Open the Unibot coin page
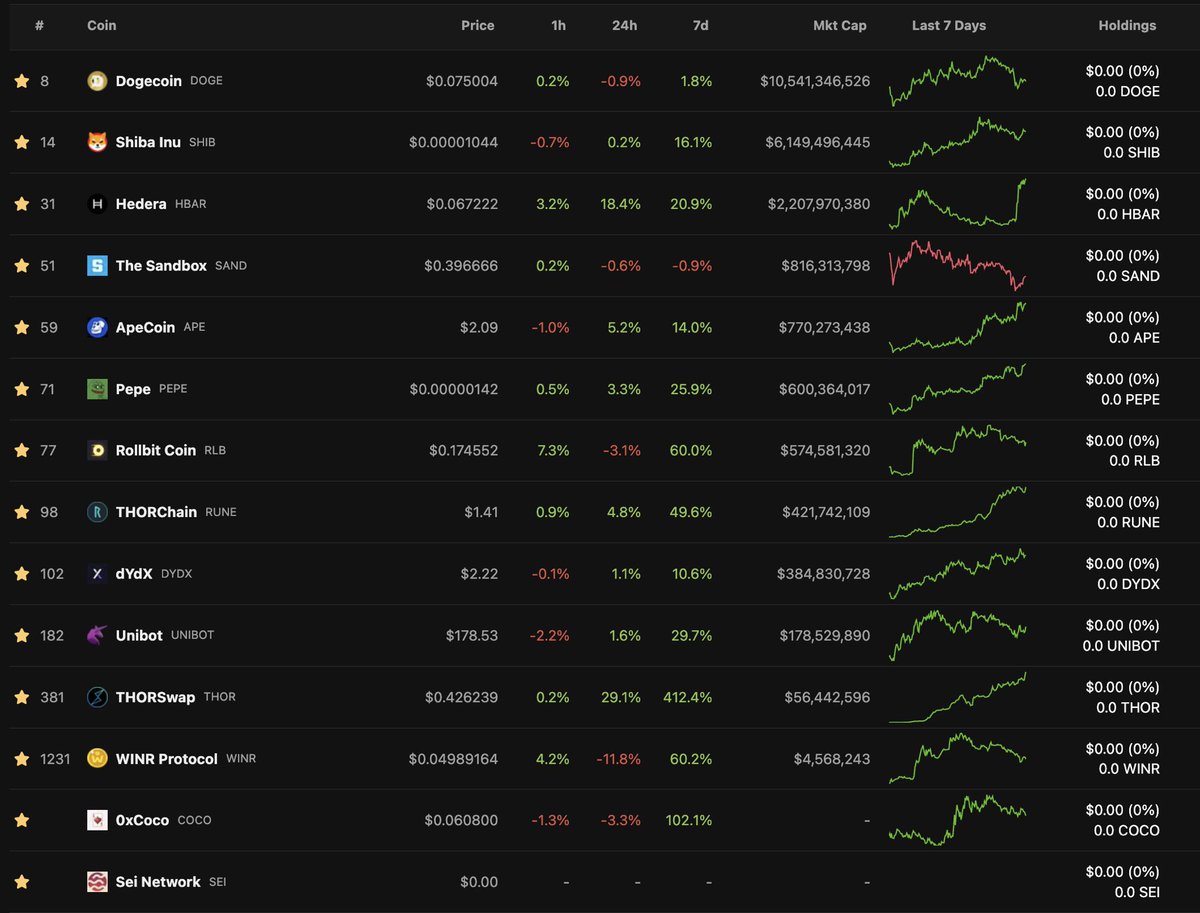Image resolution: width=1200 pixels, height=913 pixels. (x=139, y=635)
